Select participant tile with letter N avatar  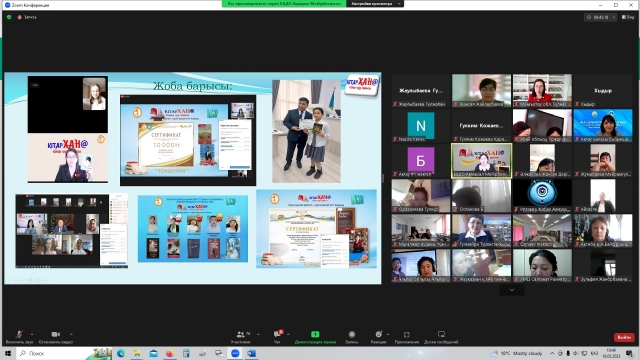point(421,125)
